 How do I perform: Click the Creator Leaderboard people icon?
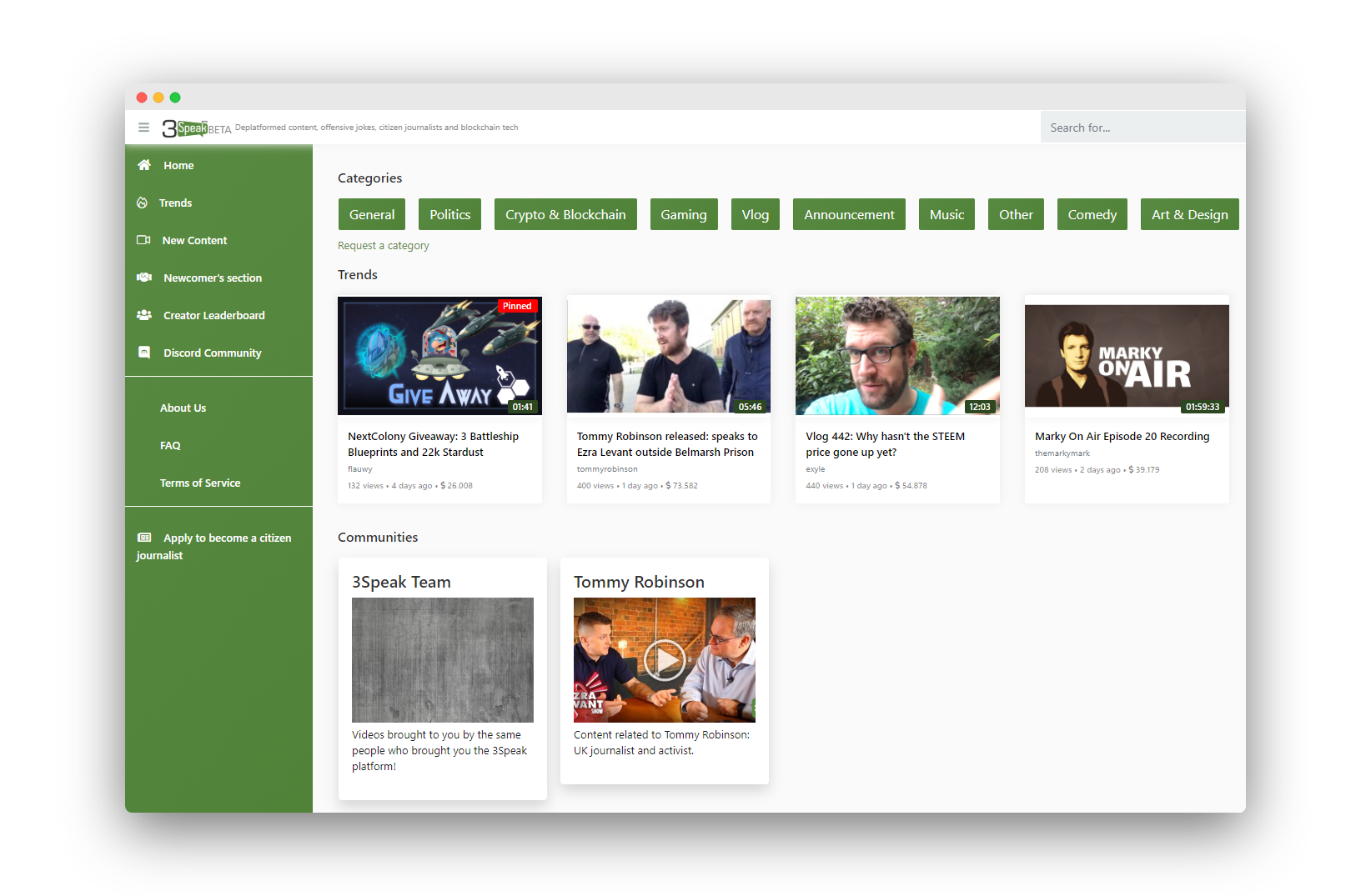coord(144,315)
